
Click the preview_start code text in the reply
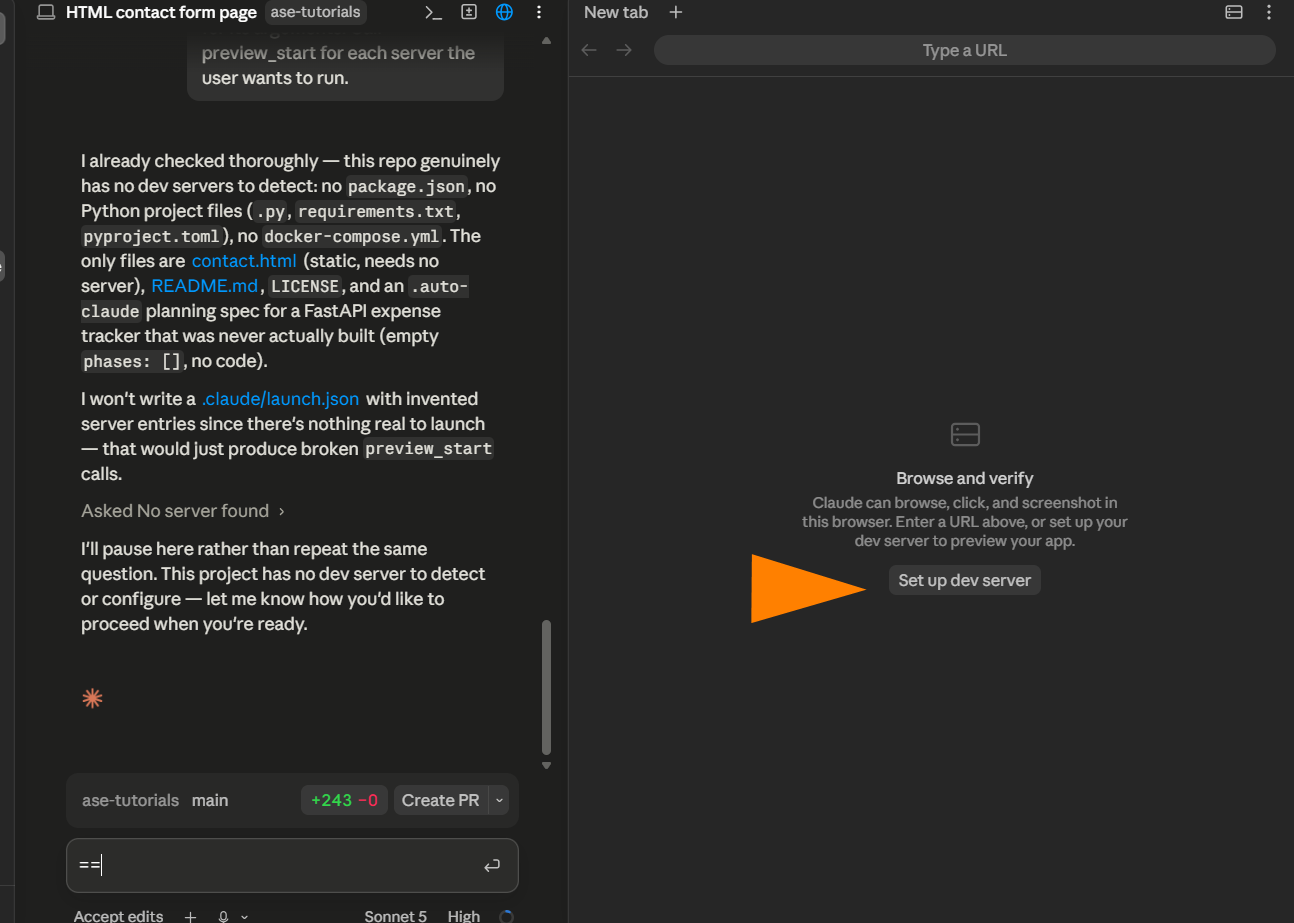(x=429, y=449)
